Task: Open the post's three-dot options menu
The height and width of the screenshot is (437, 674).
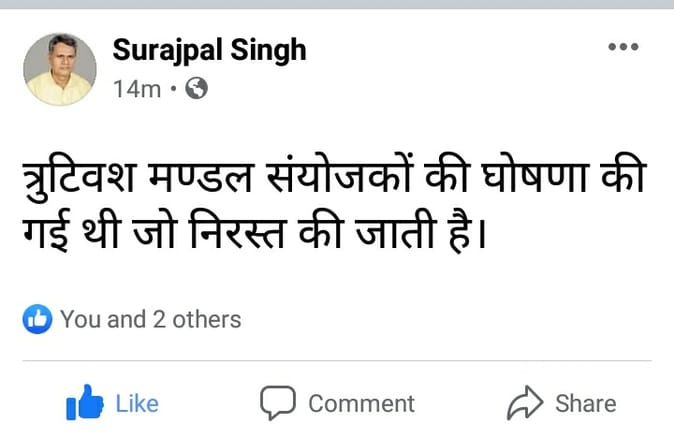Action: (x=623, y=47)
